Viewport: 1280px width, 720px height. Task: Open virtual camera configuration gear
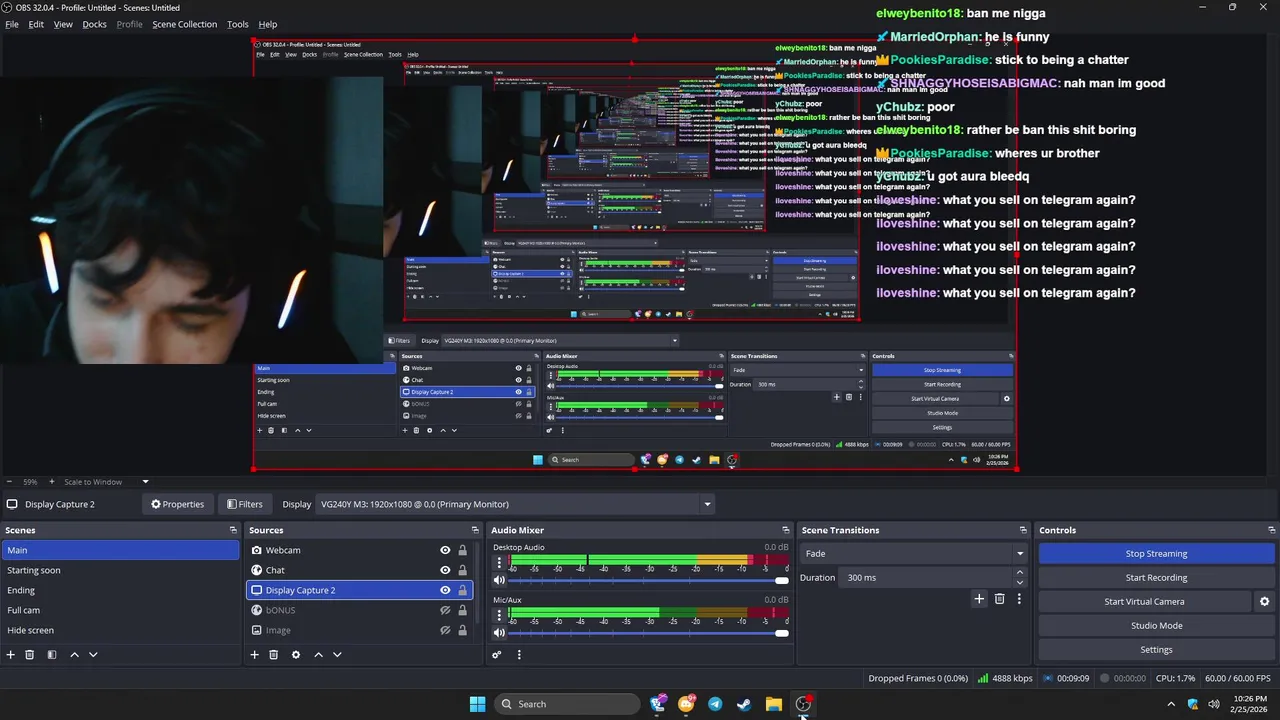[x=1264, y=601]
